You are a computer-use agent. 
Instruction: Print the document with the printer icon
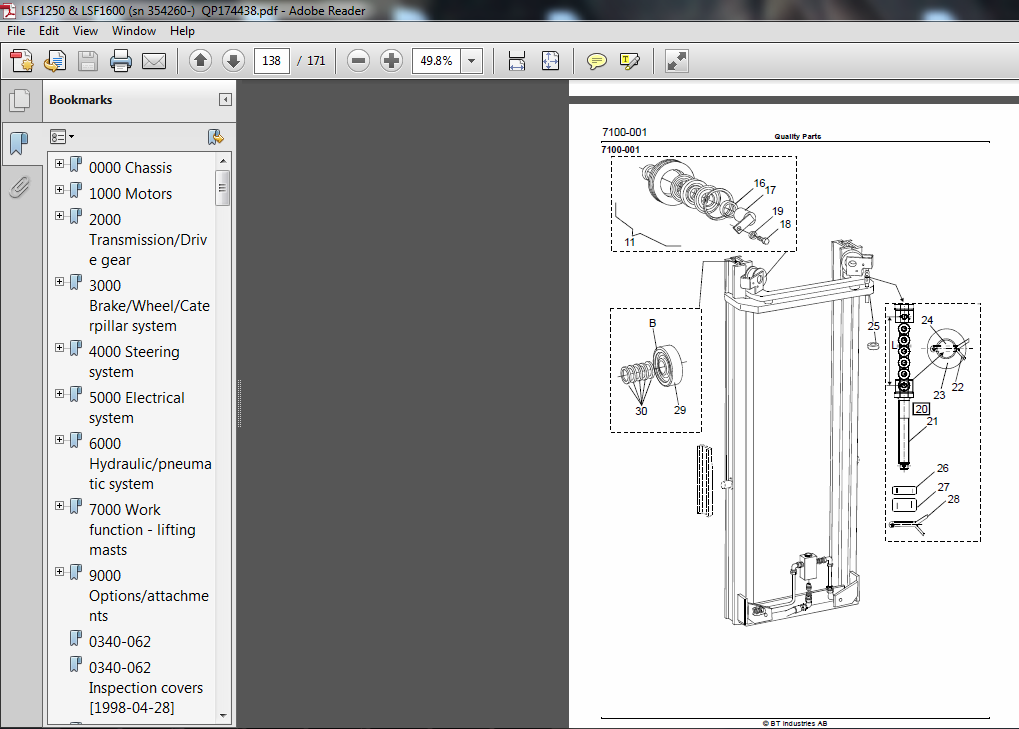point(121,61)
